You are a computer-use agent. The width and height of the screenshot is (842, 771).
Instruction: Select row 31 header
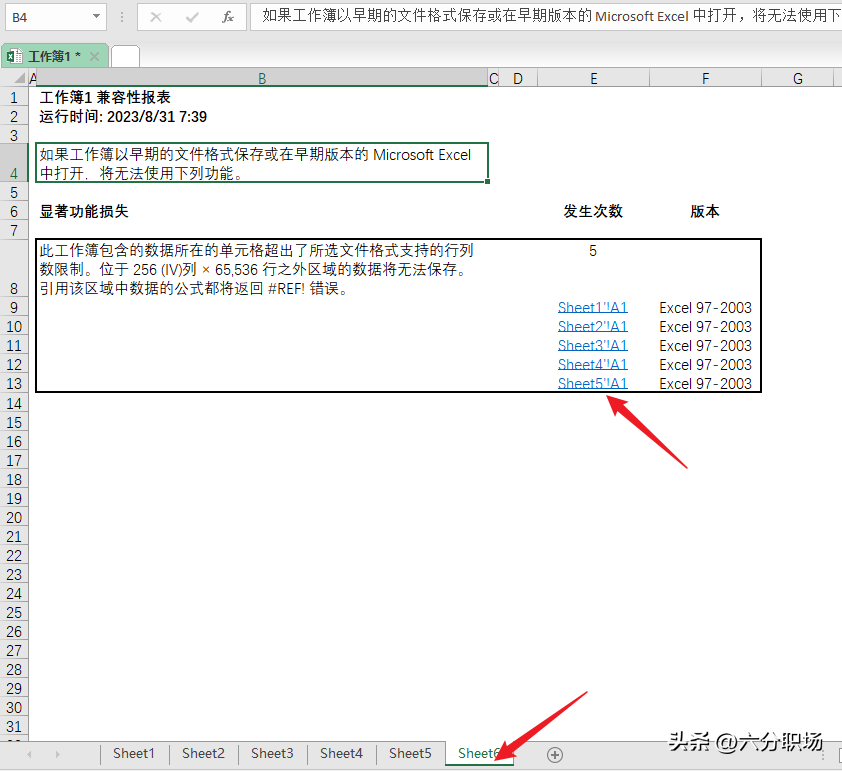14,726
